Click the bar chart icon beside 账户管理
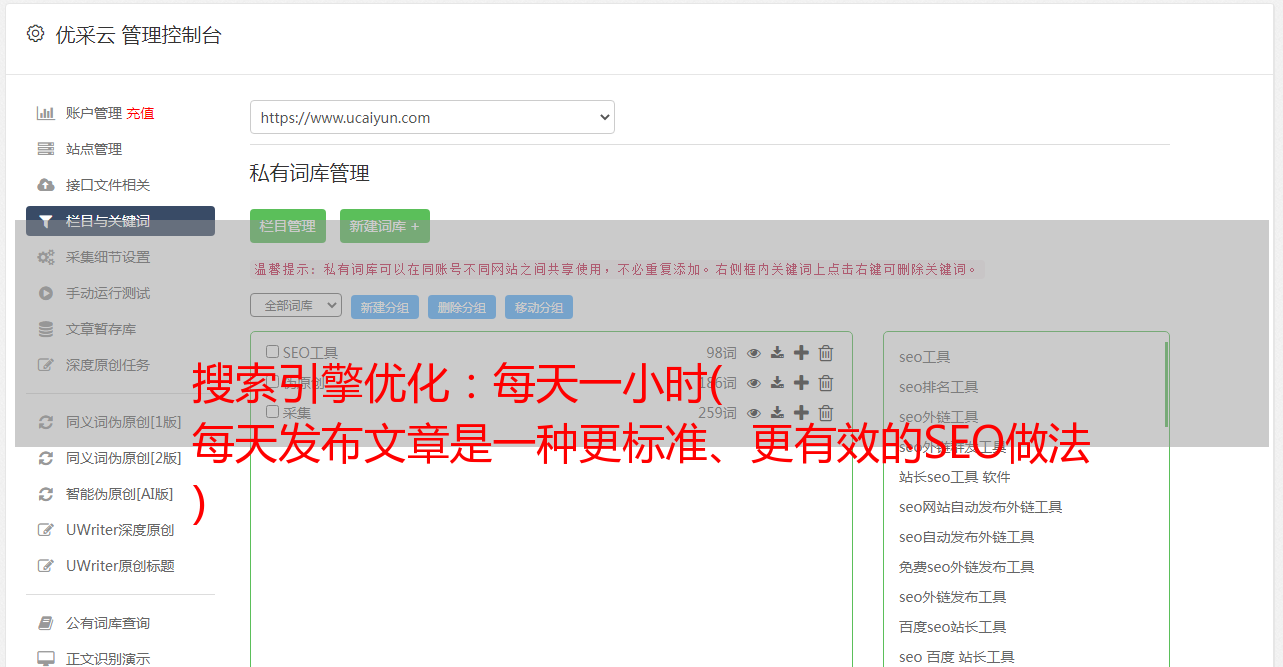1283x667 pixels. [45, 113]
